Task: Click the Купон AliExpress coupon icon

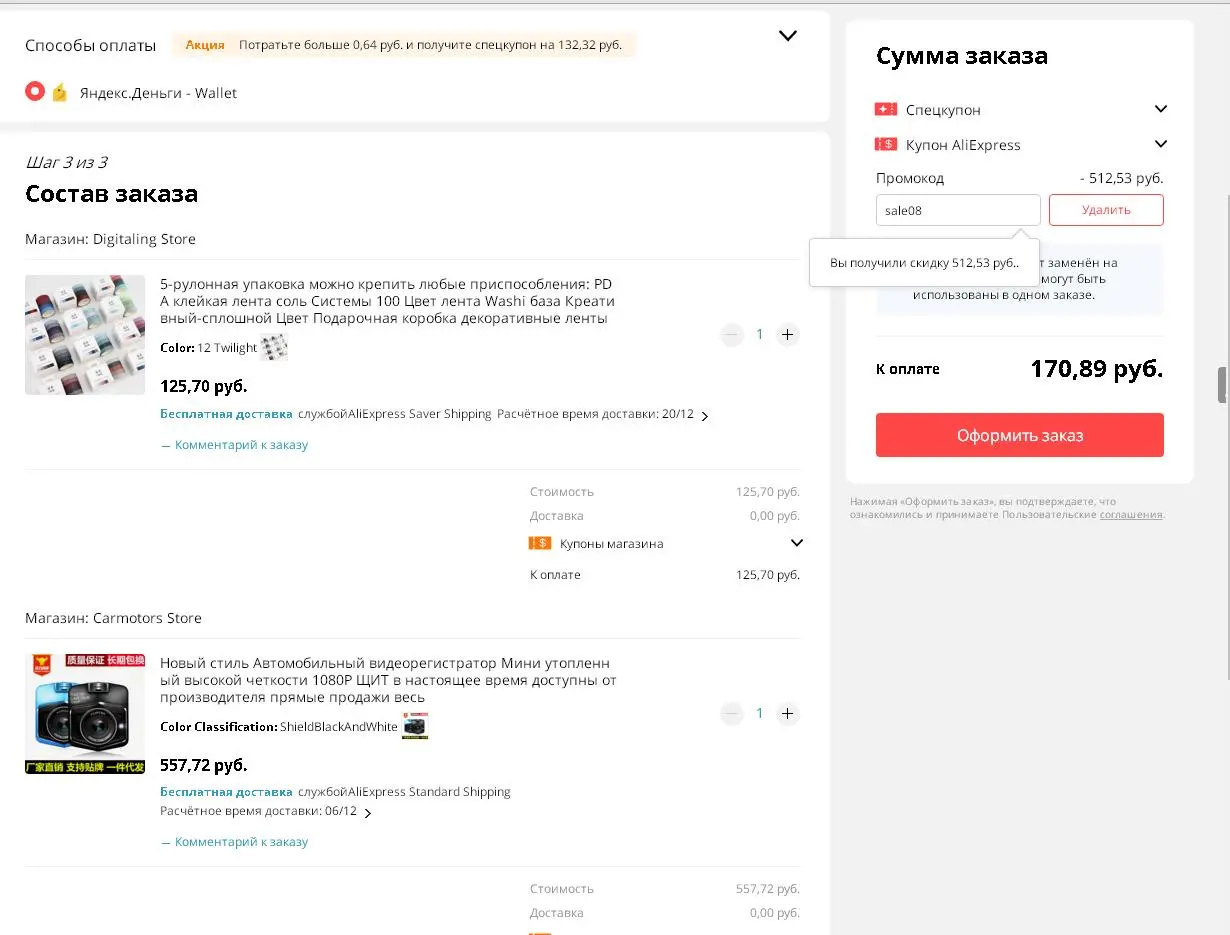Action: pyautogui.click(x=886, y=144)
